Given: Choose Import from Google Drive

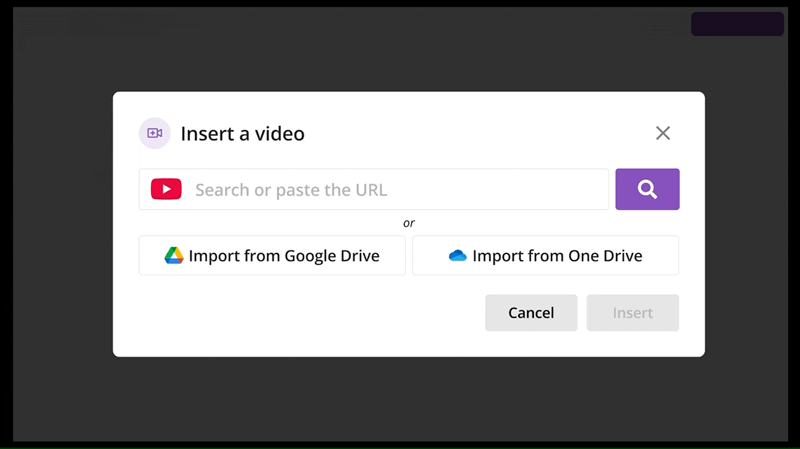Looking at the screenshot, I should [x=272, y=256].
